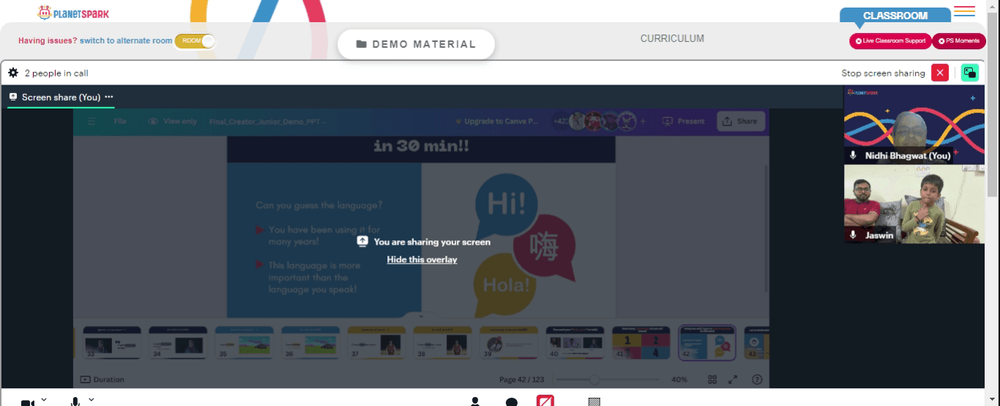Click the Canva canvas vertical scrollbar
The width and height of the screenshot is (1000, 406).
[766, 229]
